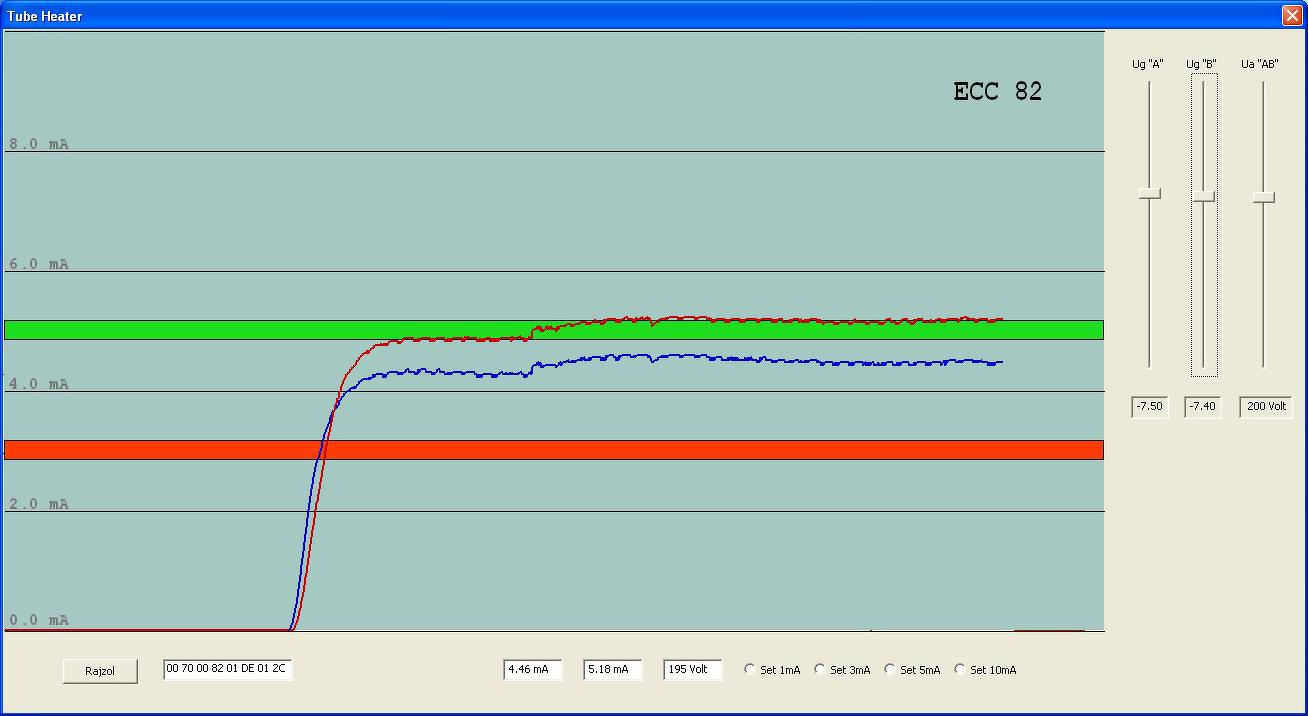The image size is (1308, 716).
Task: Click the red threshold band on graph
Action: (x=554, y=450)
